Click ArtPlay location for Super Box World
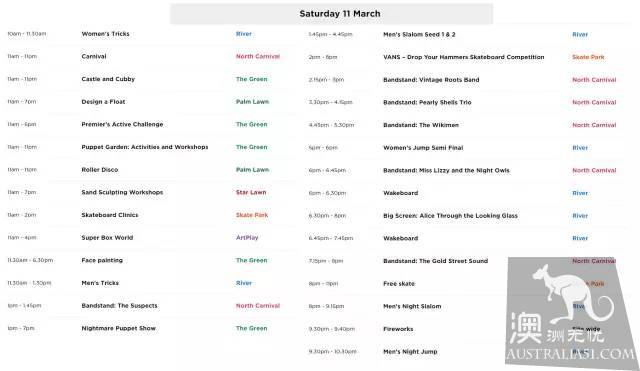 [247, 238]
